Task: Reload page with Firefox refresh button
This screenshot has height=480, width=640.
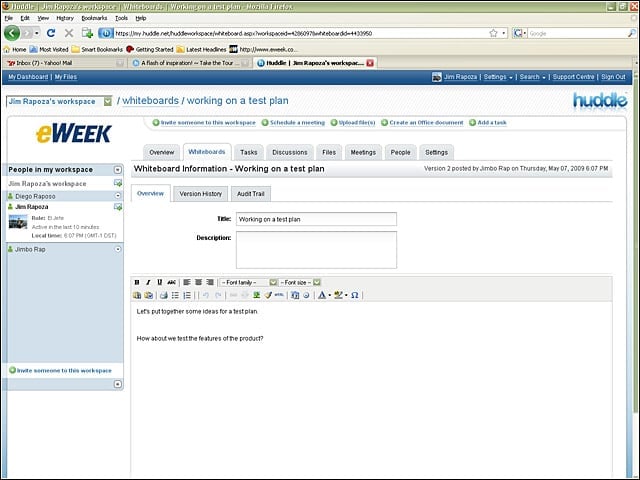Action: (51, 33)
